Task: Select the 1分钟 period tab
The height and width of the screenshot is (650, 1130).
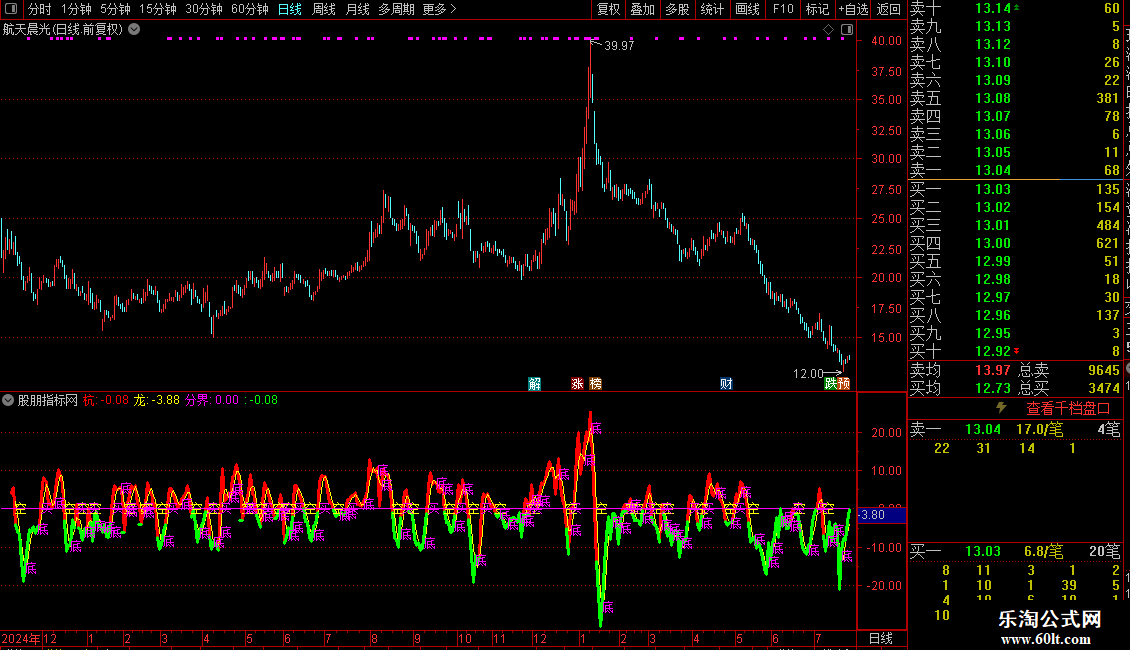Action: 76,9
